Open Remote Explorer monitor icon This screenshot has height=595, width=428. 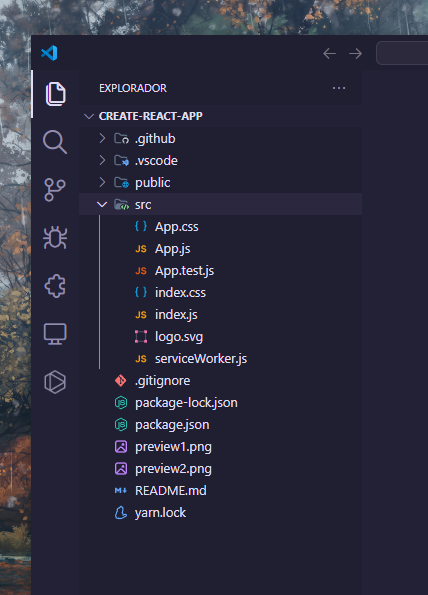(x=55, y=334)
